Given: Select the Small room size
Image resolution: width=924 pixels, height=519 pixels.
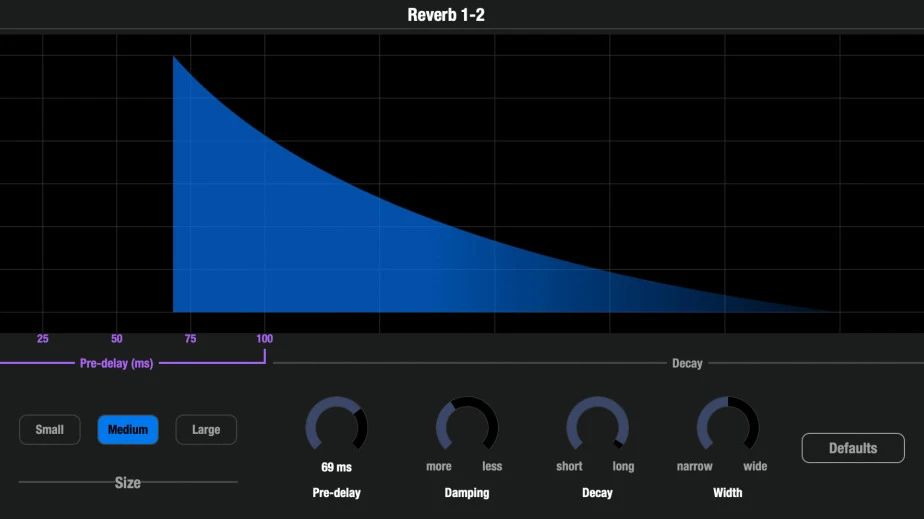Looking at the screenshot, I should click(x=50, y=429).
